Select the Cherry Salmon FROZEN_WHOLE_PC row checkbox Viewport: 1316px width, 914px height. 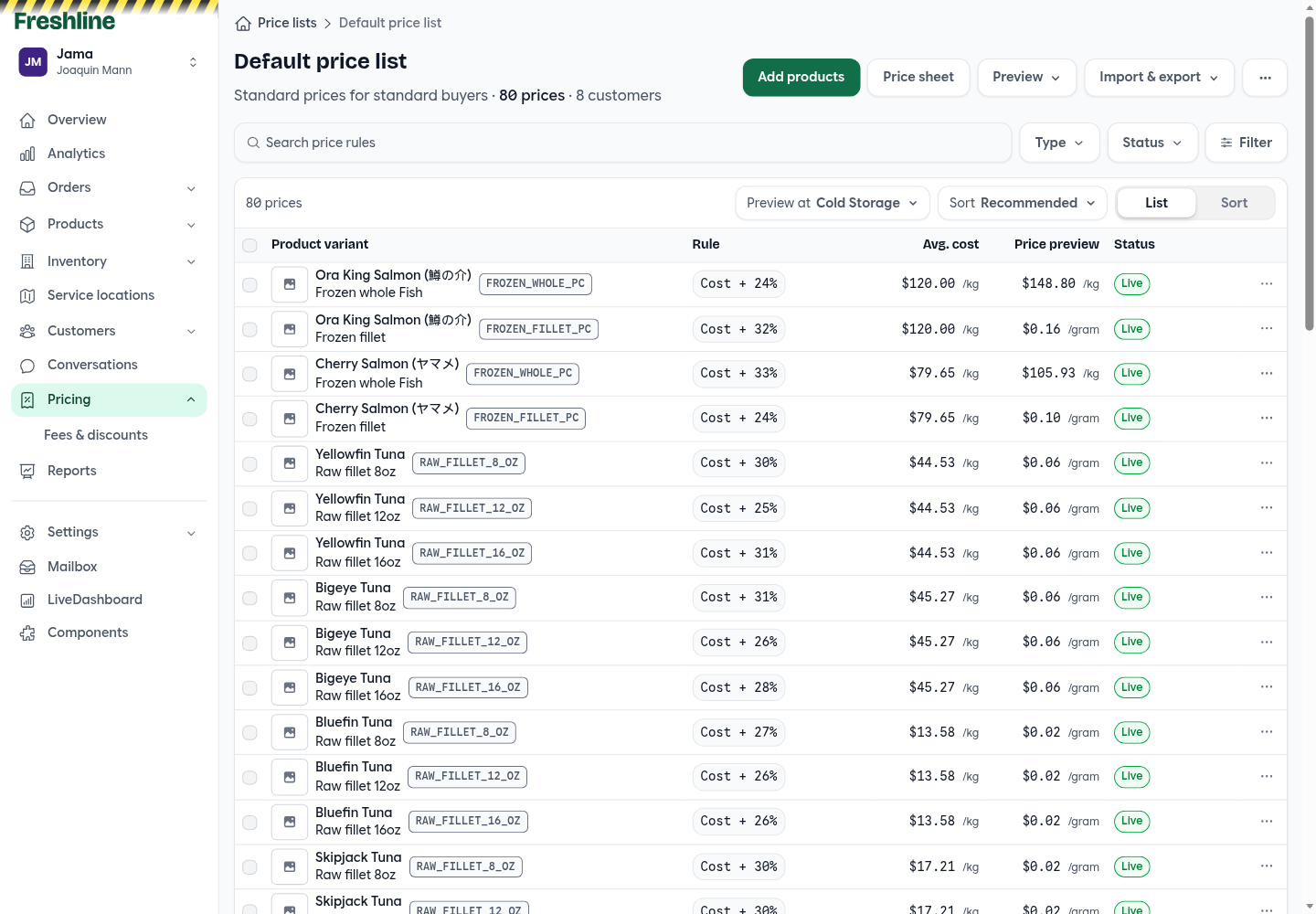coord(249,374)
